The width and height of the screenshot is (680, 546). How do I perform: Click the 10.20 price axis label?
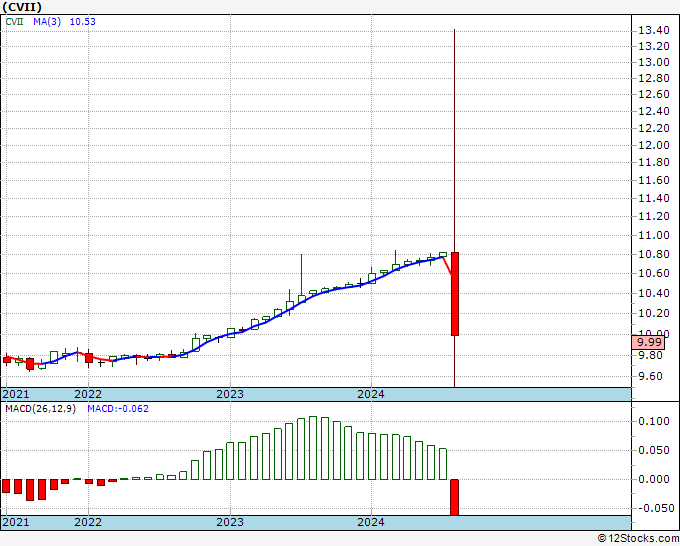(x=654, y=313)
